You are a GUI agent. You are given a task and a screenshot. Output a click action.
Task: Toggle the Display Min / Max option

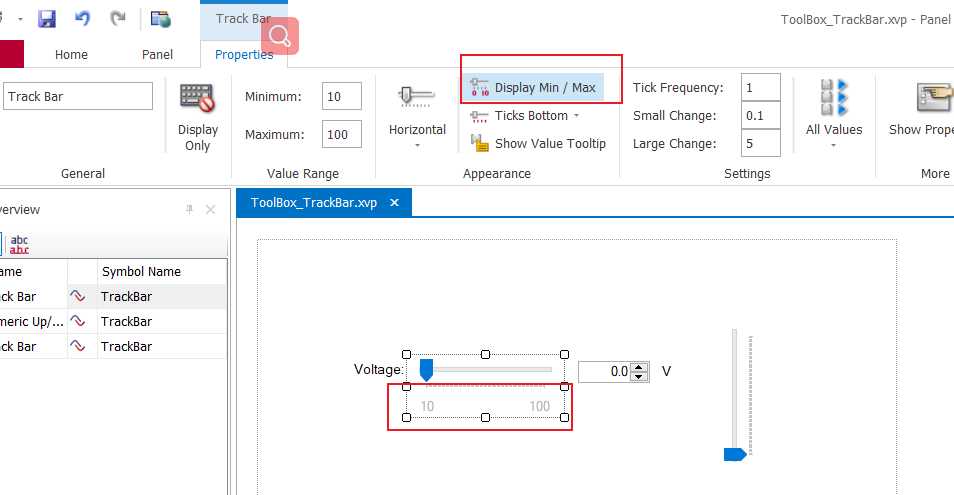pos(533,87)
